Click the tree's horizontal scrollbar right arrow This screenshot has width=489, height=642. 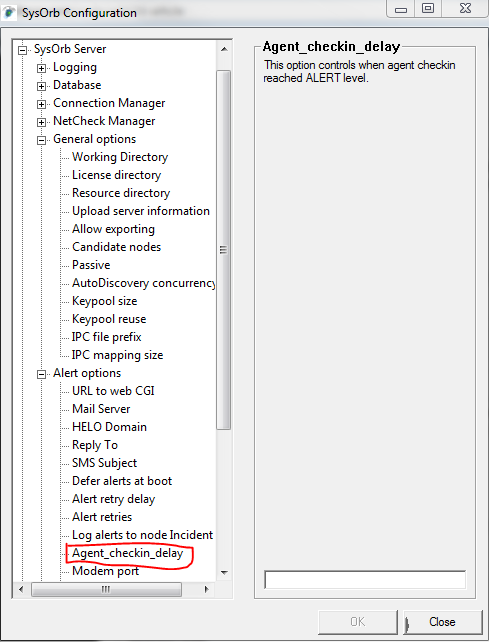click(x=207, y=589)
